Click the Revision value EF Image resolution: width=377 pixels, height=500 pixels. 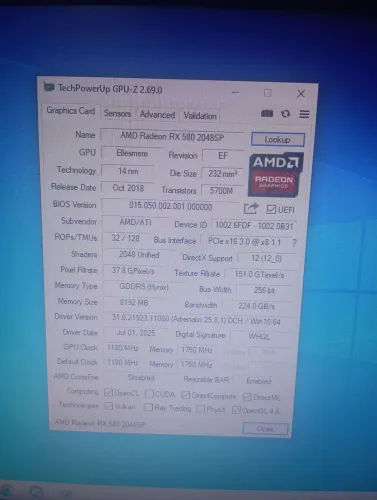(x=223, y=156)
